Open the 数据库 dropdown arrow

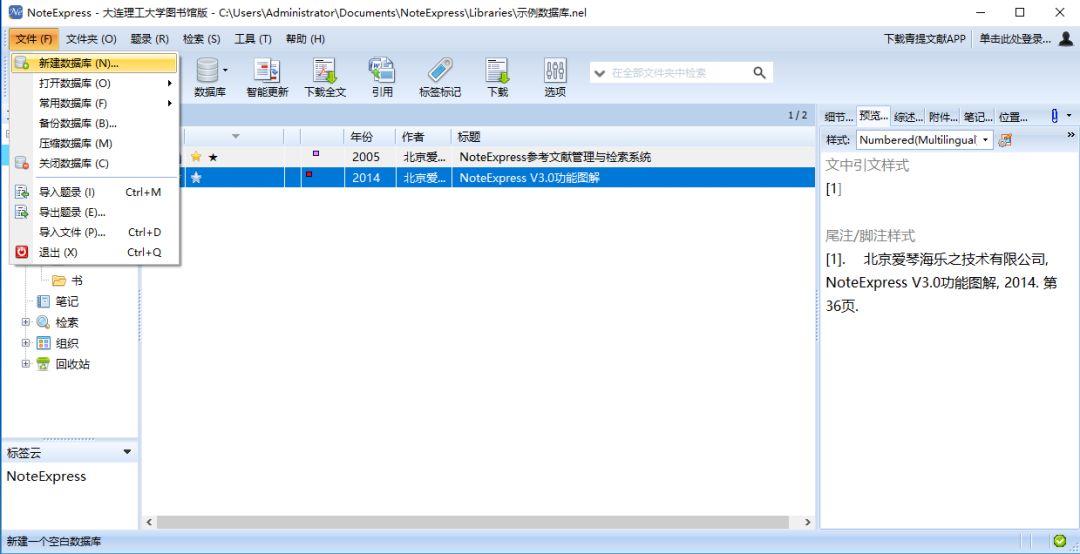click(x=225, y=70)
